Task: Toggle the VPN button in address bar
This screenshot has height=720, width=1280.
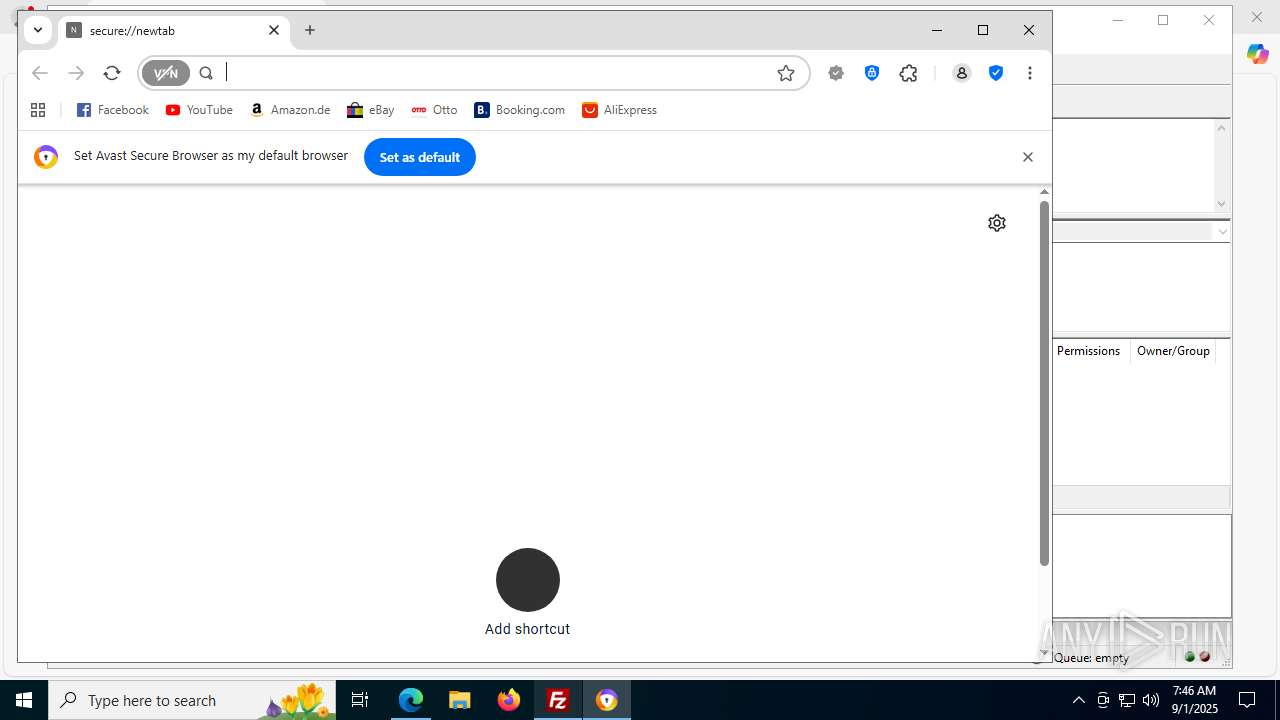Action: pos(166,73)
